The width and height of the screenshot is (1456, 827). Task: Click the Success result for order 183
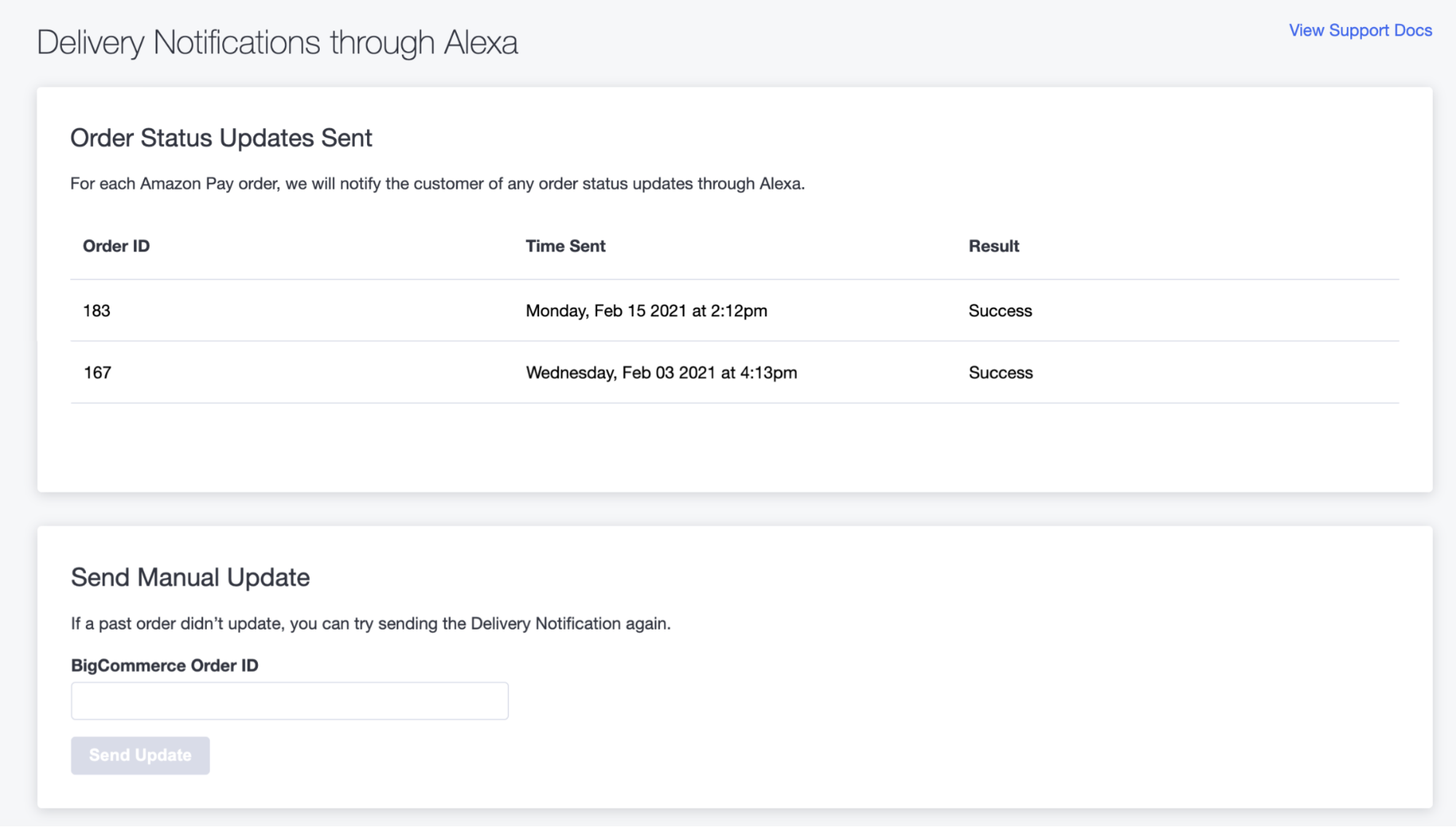1000,310
